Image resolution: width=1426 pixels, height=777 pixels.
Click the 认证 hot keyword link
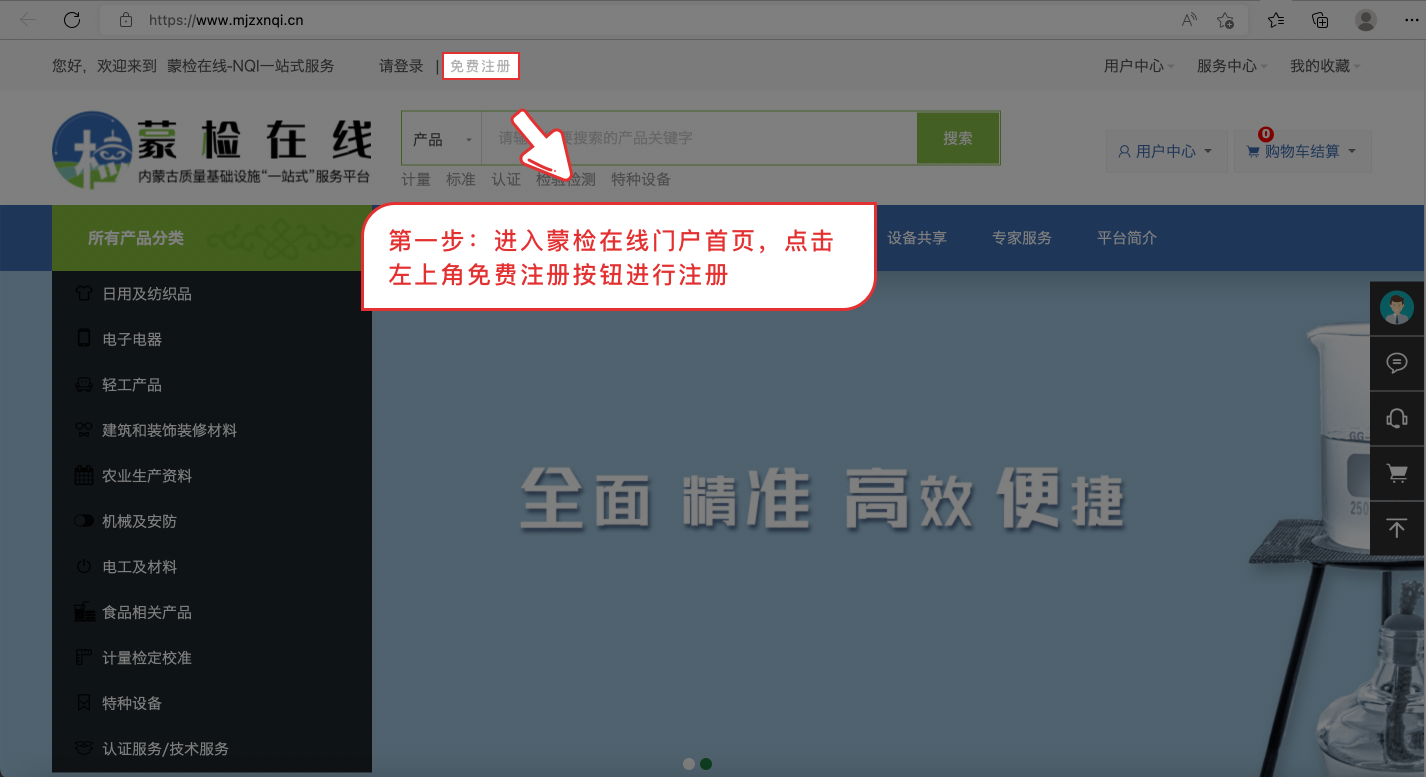click(506, 179)
